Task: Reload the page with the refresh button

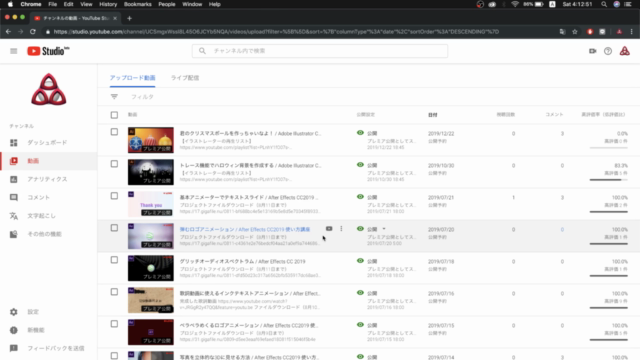Action: (x=33, y=31)
